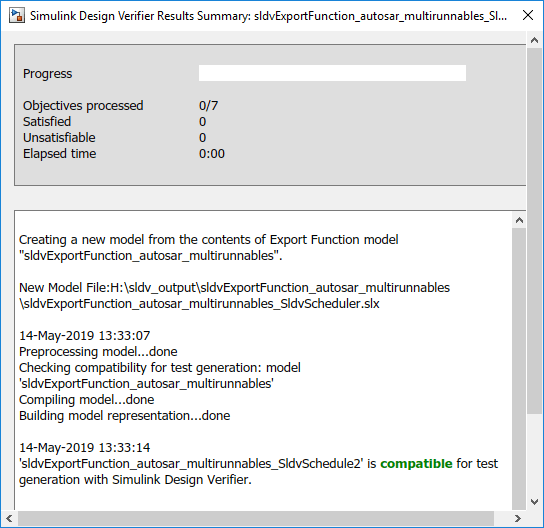This screenshot has width=544, height=528.
Task: Click the Satisfied label
Action: [47, 122]
